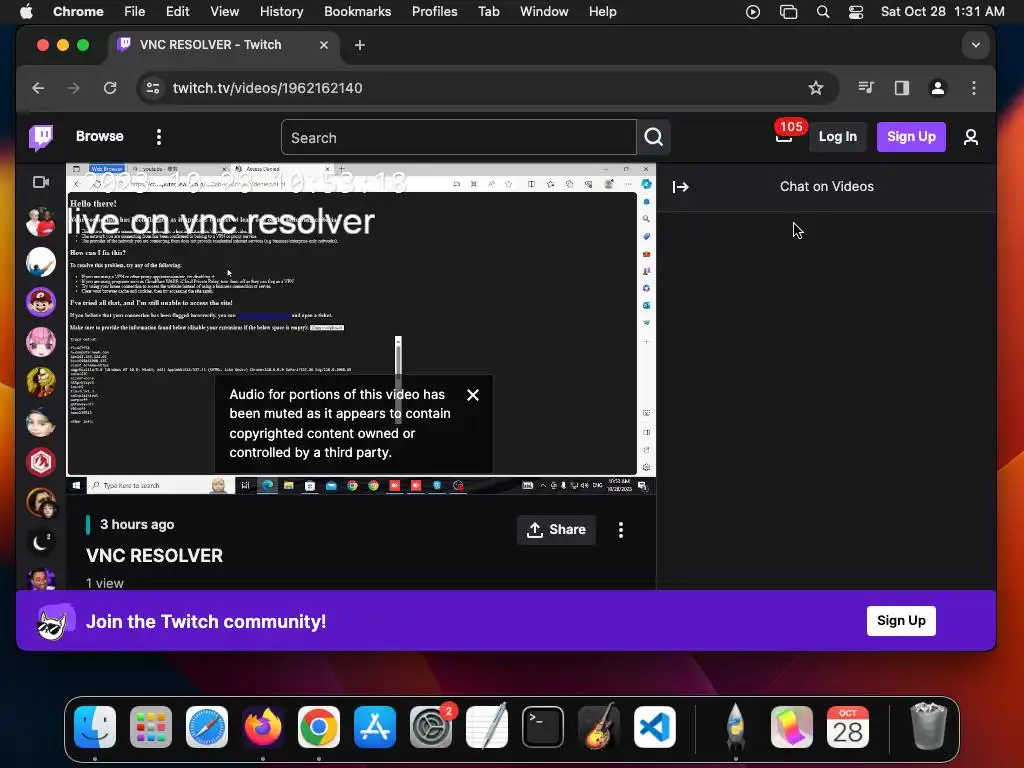Open Spotlight search in the menu bar
This screenshot has width=1024, height=768.
pos(823,12)
